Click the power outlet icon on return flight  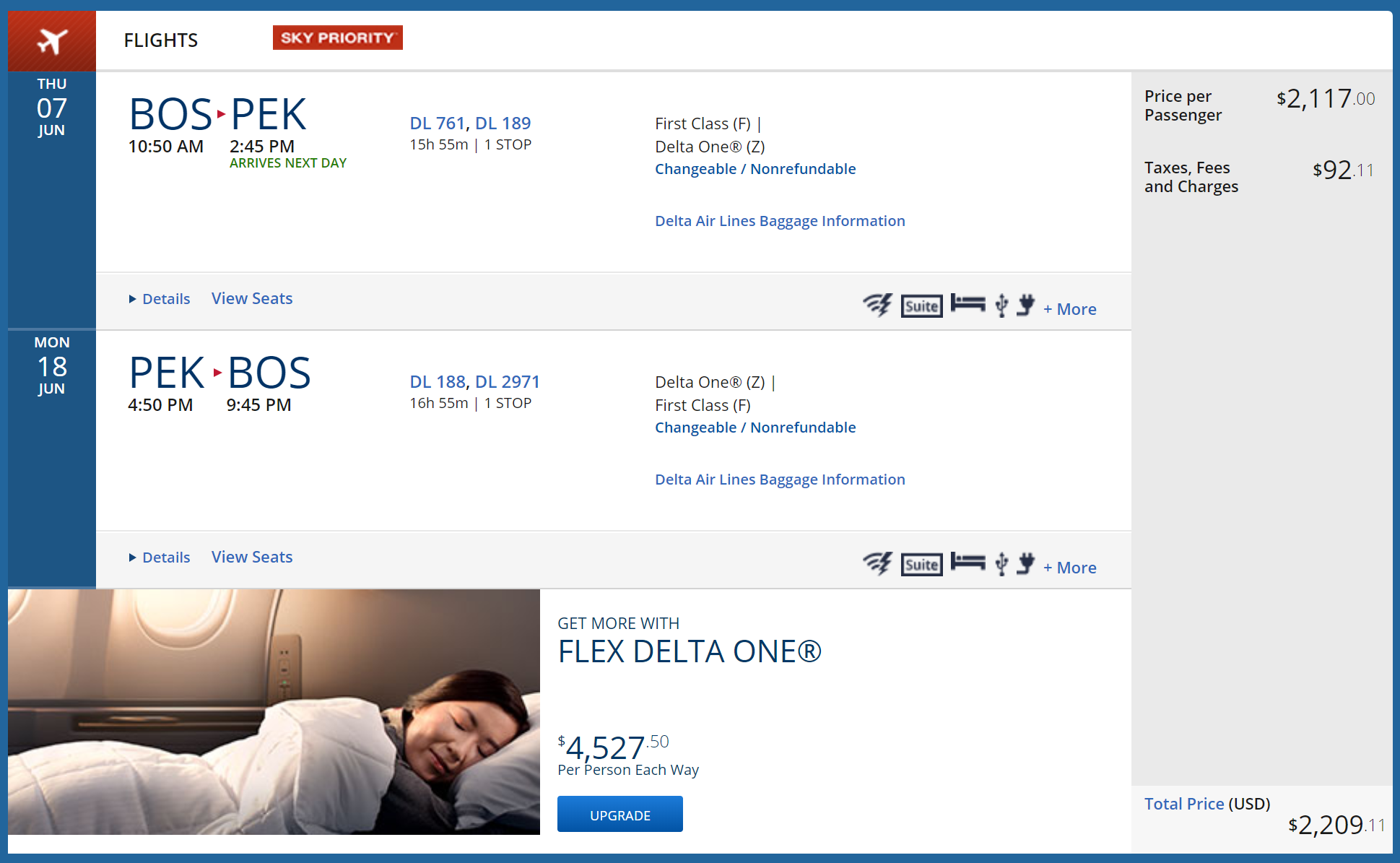1025,564
